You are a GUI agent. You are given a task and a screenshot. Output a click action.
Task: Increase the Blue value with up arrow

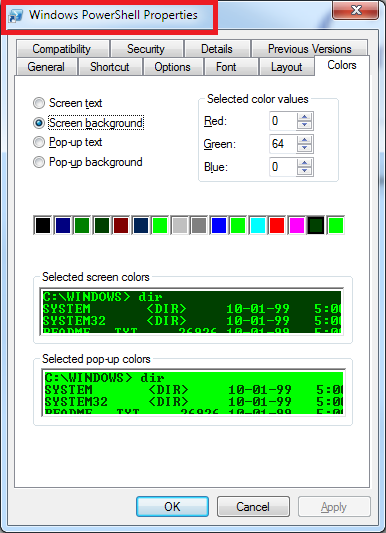point(304,162)
